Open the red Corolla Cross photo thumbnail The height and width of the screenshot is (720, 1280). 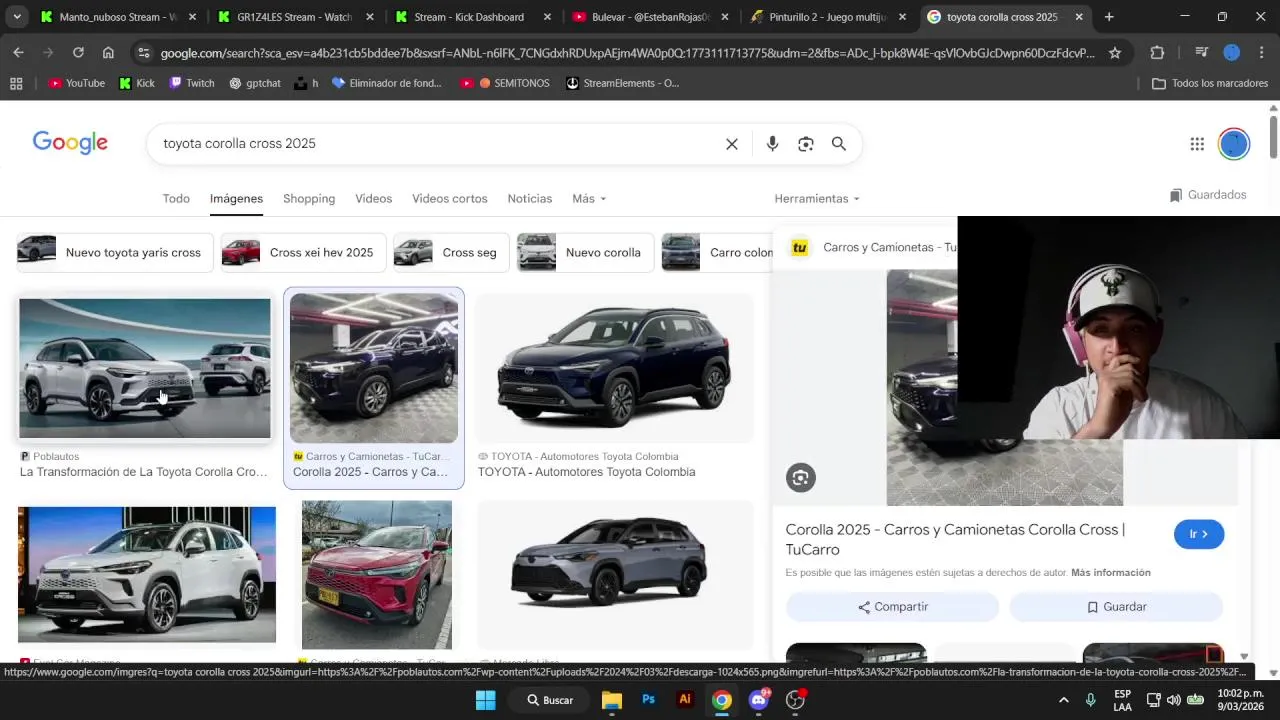click(x=377, y=575)
